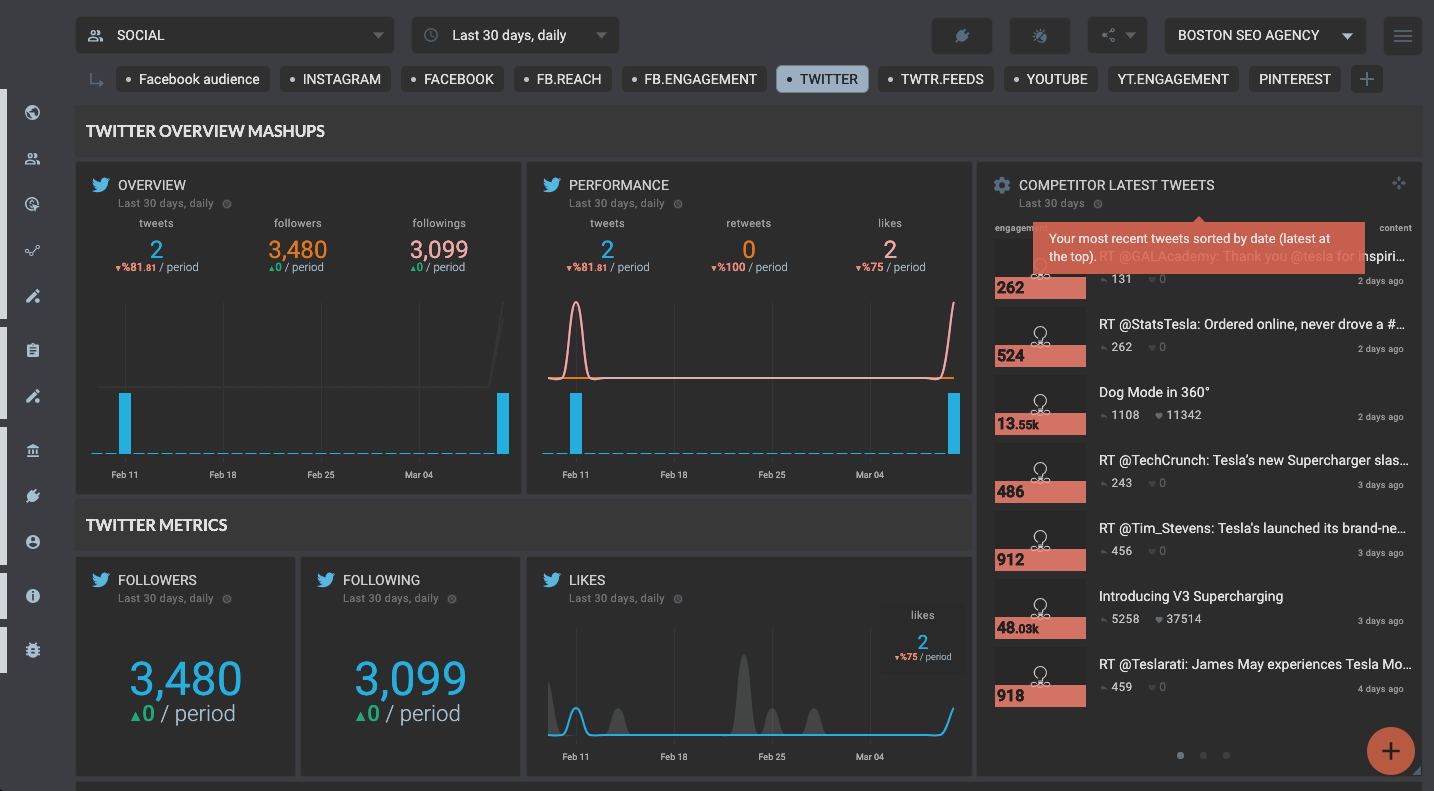Click the tweet thumbnail with 48.03k engagement
This screenshot has height=791, width=1434.
tap(1040, 608)
